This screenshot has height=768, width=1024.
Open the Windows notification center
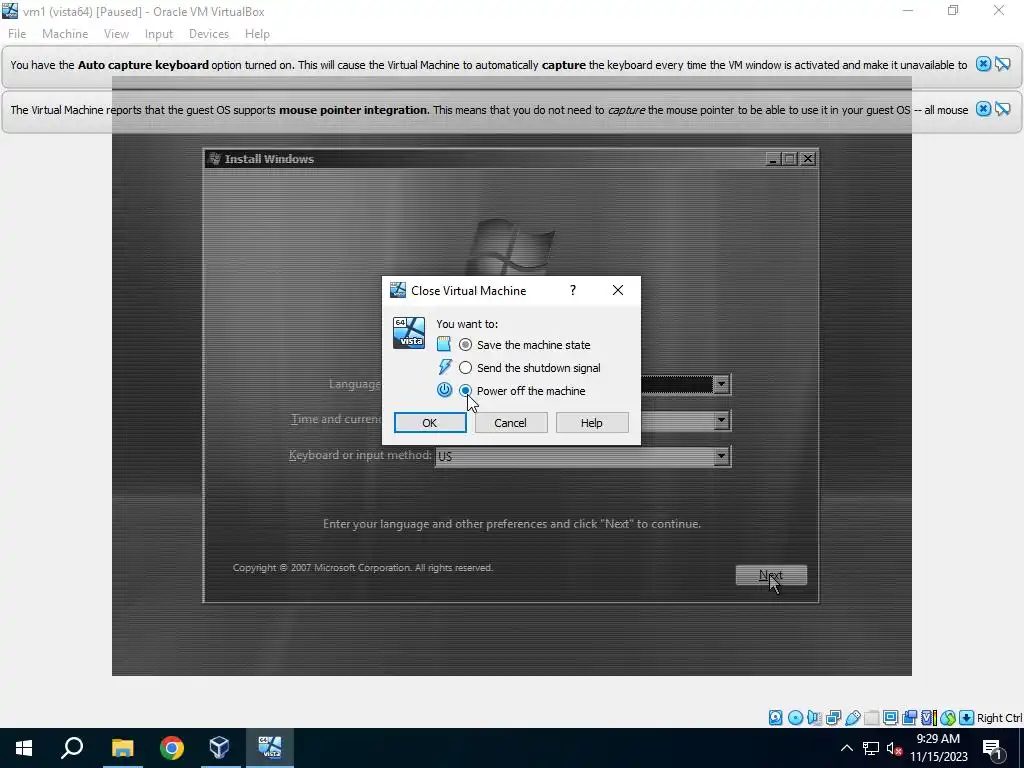[993, 748]
